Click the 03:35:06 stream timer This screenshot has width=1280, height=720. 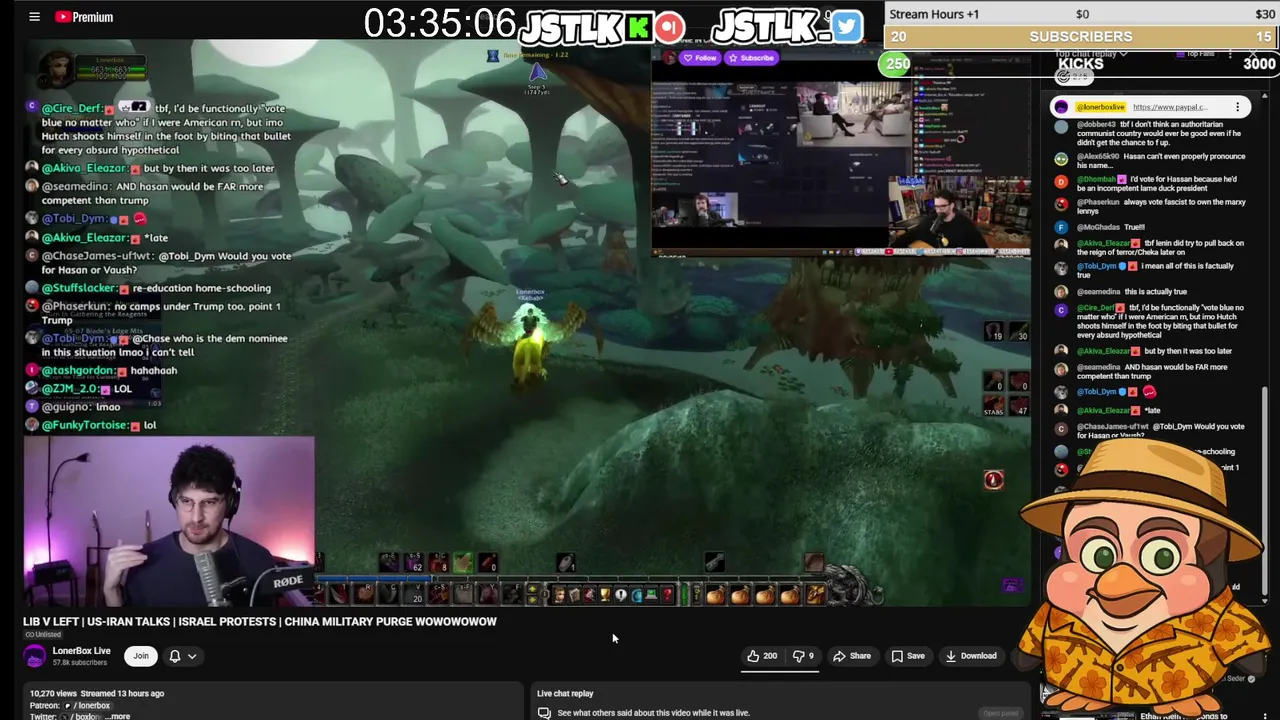click(x=440, y=23)
